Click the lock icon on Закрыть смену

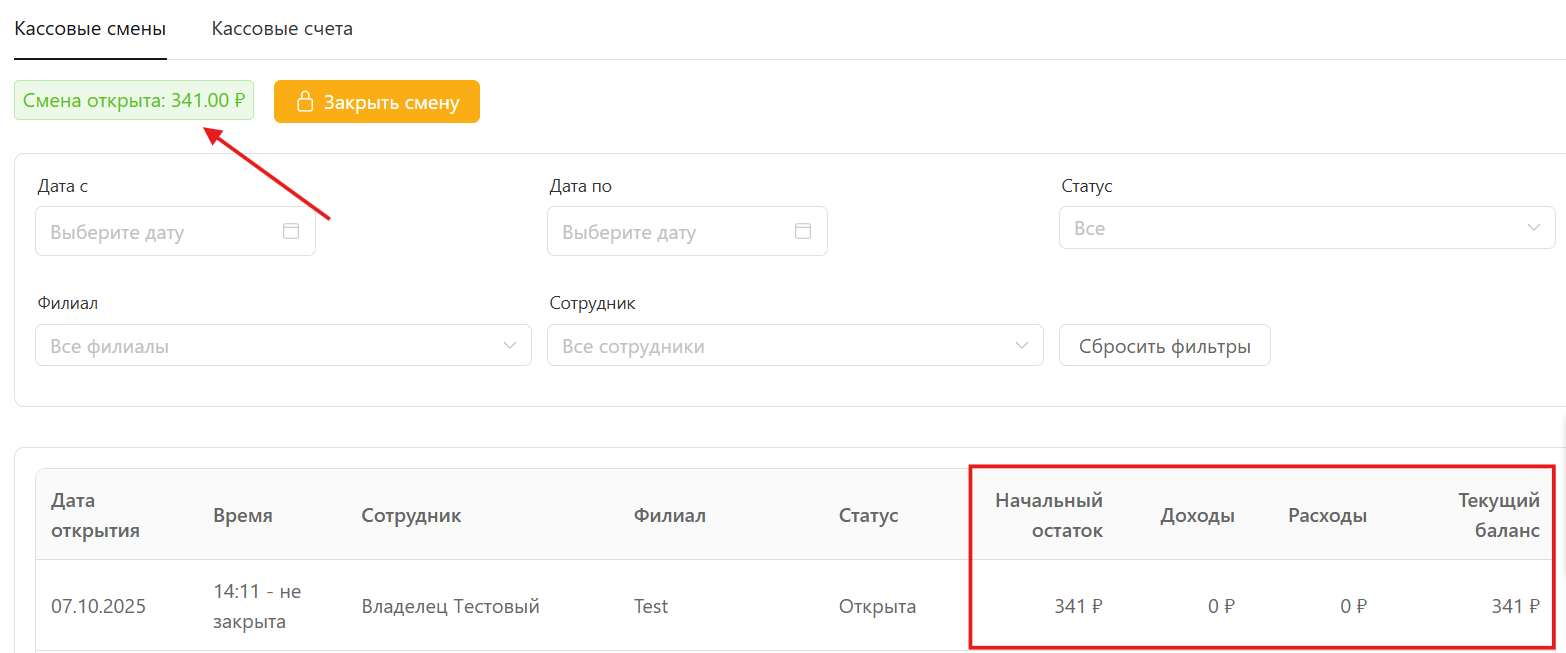[306, 102]
